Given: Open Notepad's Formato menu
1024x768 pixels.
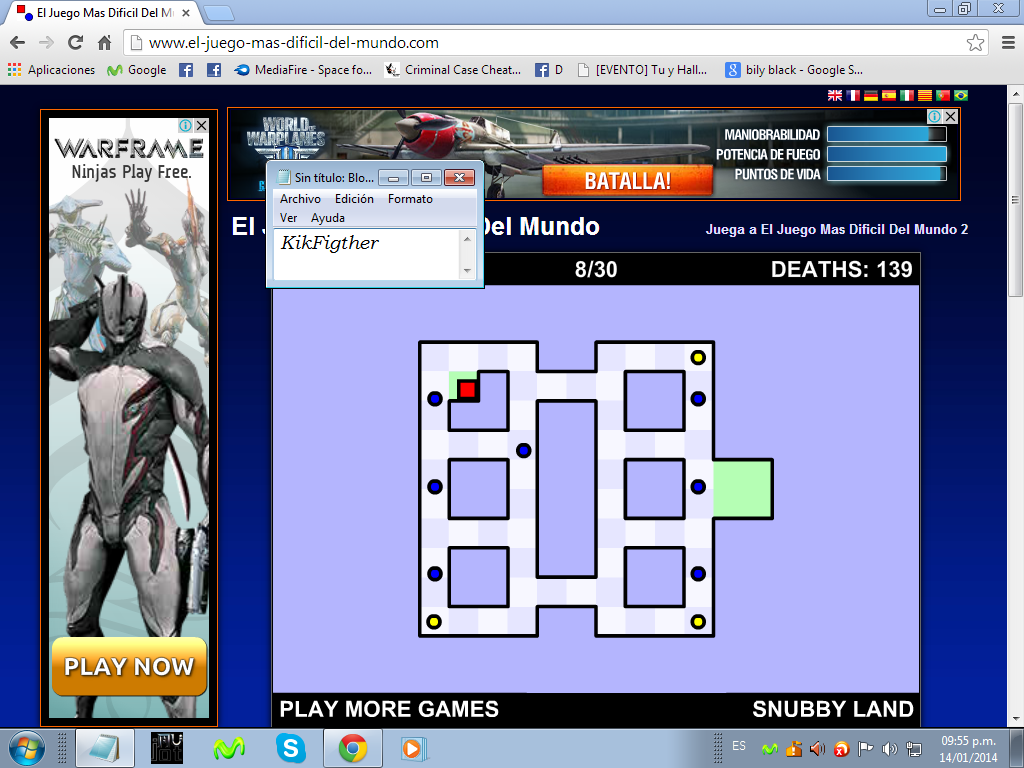Looking at the screenshot, I should pos(410,199).
